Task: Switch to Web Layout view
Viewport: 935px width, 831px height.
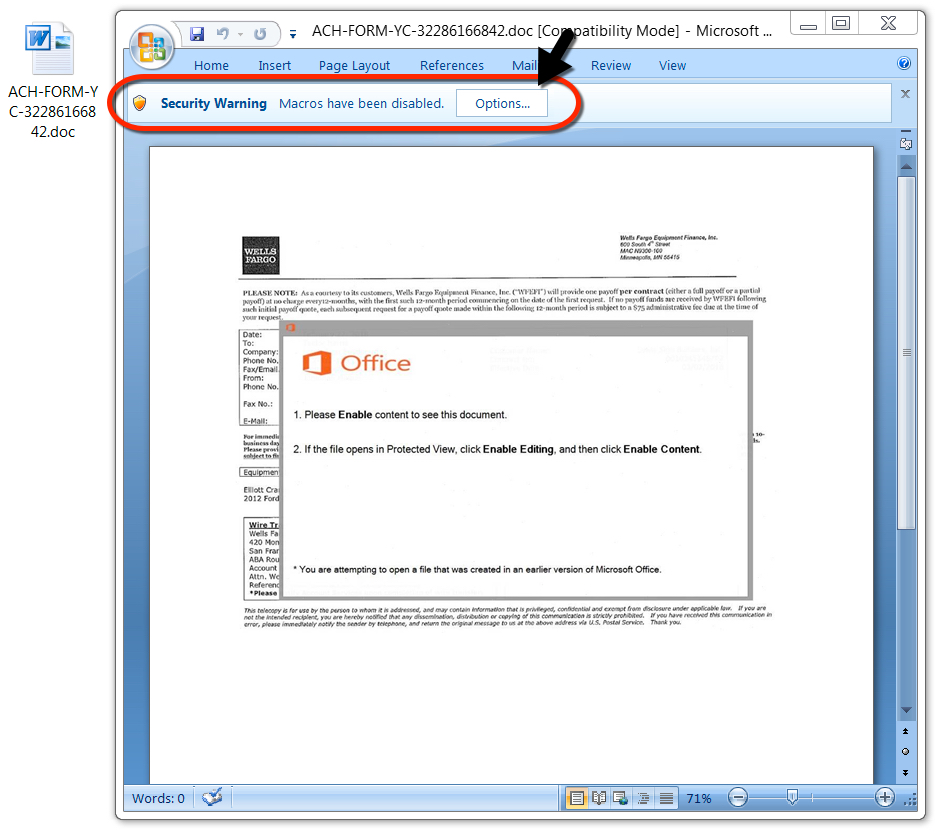Action: point(621,798)
